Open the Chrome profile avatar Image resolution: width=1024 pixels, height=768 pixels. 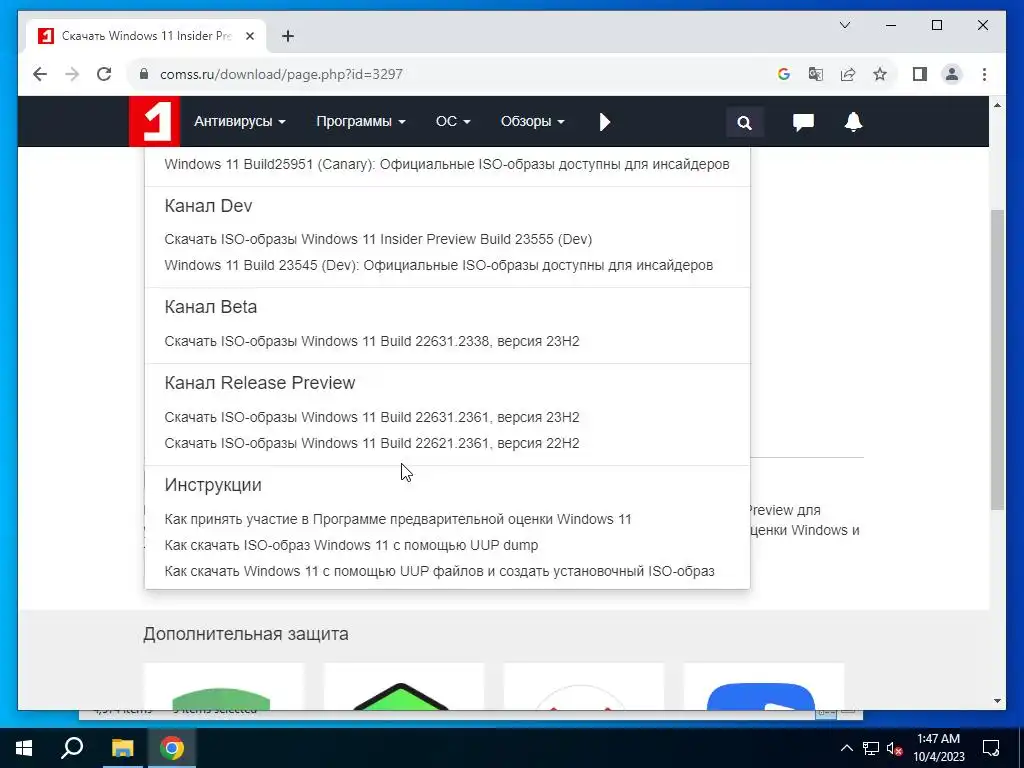[952, 74]
